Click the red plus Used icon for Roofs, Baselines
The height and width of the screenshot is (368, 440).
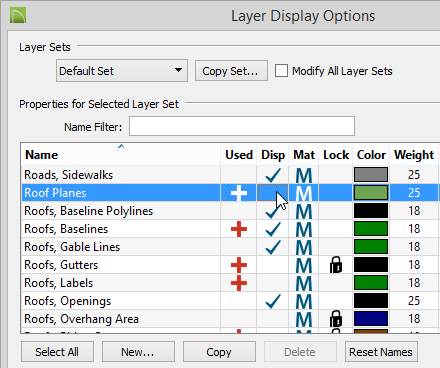[x=239, y=229]
